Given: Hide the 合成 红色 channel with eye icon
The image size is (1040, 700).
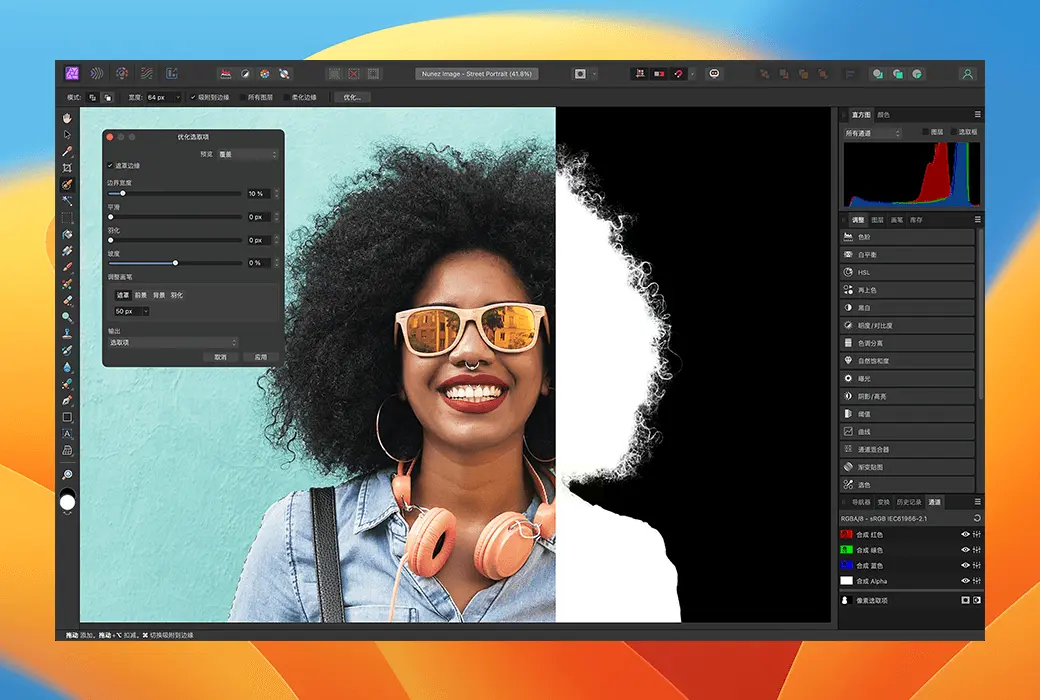Looking at the screenshot, I should tap(965, 535).
